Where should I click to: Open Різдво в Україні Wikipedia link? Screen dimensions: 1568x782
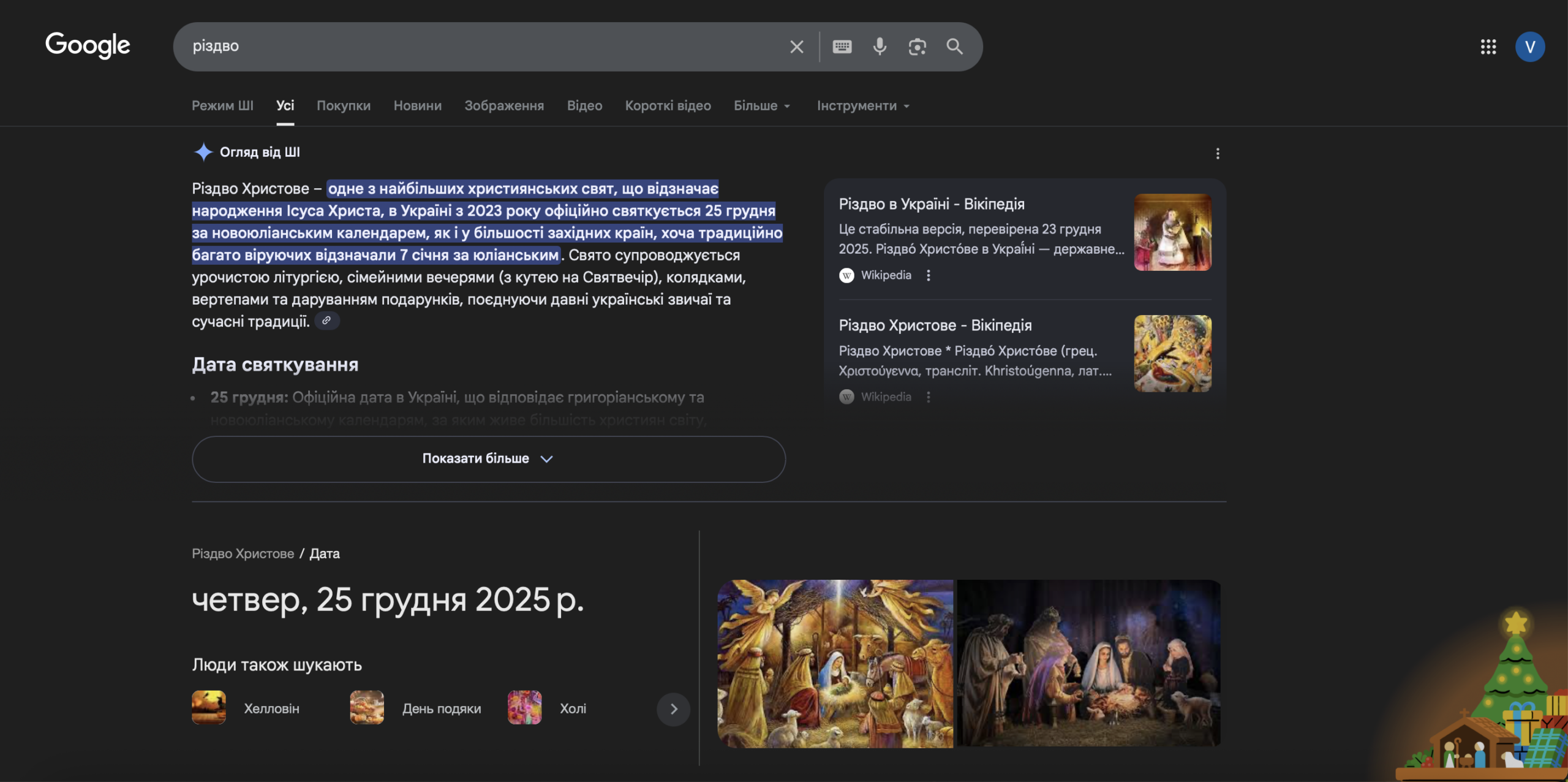pyautogui.click(x=931, y=204)
